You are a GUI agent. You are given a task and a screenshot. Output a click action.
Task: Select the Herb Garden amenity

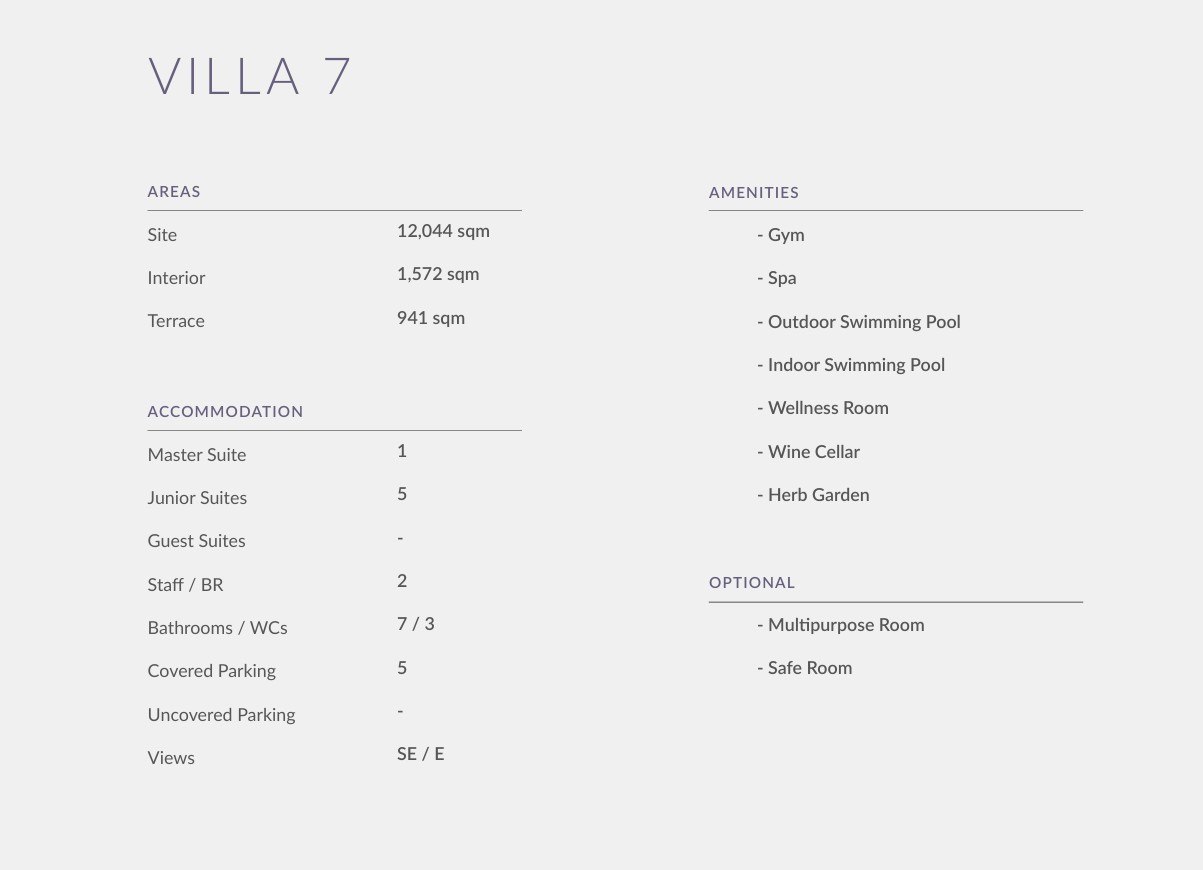pos(818,495)
